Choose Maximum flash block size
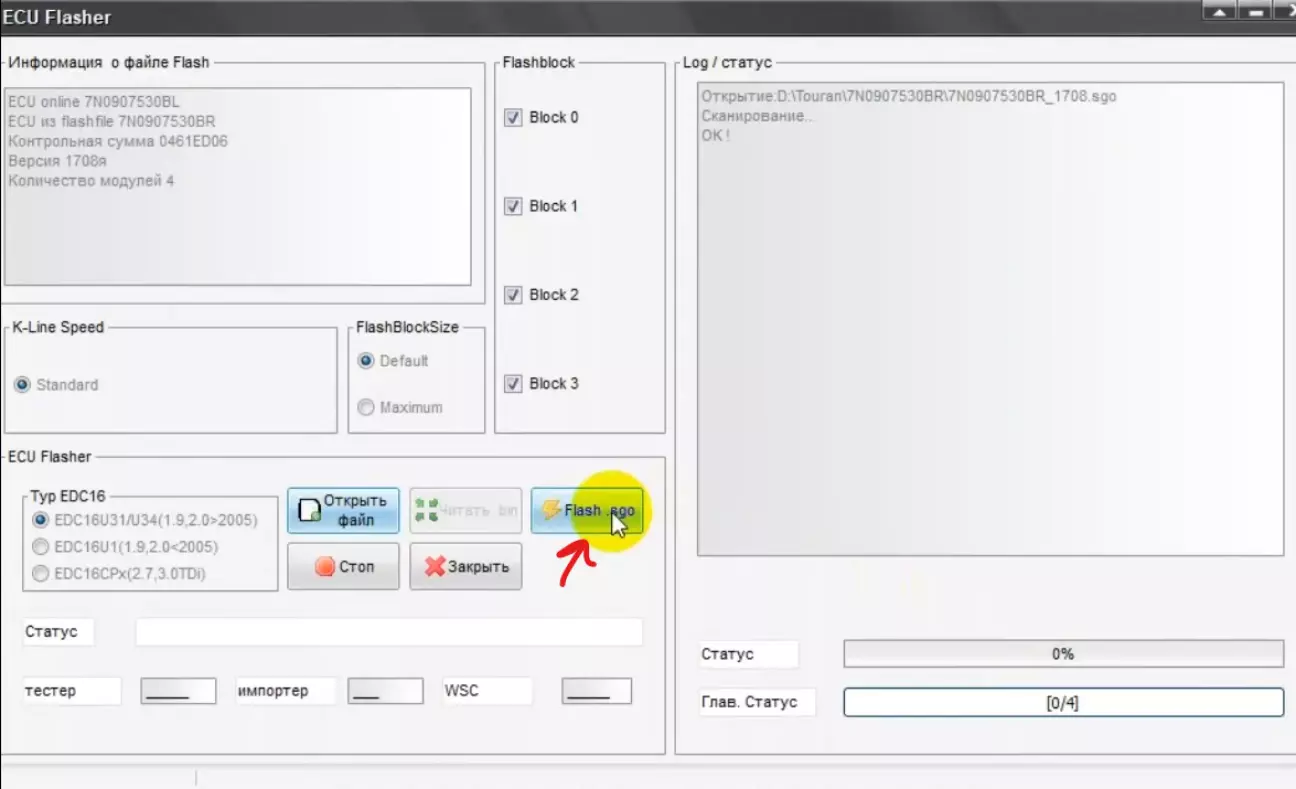The height and width of the screenshot is (789, 1296). coord(366,408)
